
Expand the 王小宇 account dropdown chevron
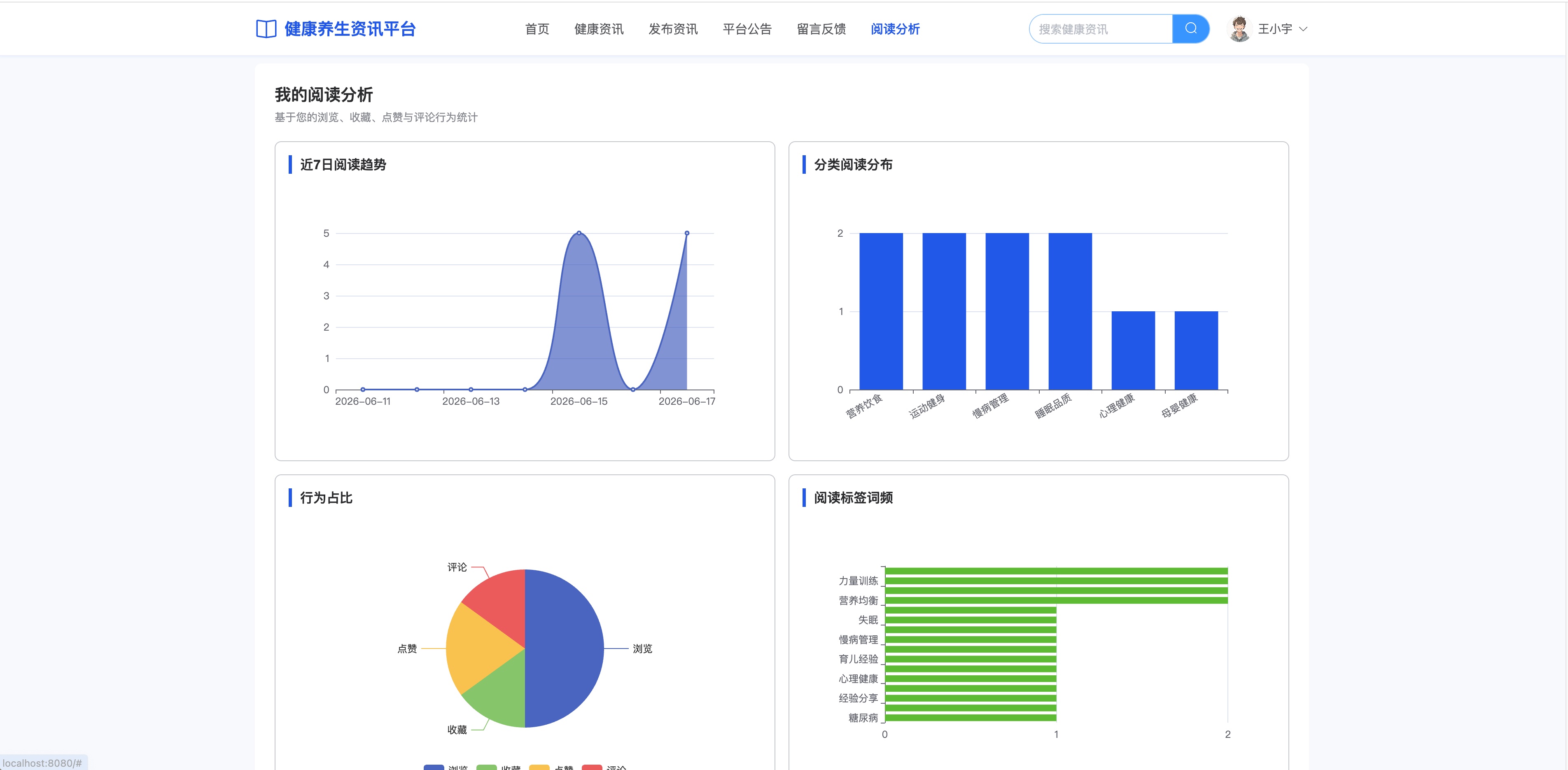(1303, 28)
